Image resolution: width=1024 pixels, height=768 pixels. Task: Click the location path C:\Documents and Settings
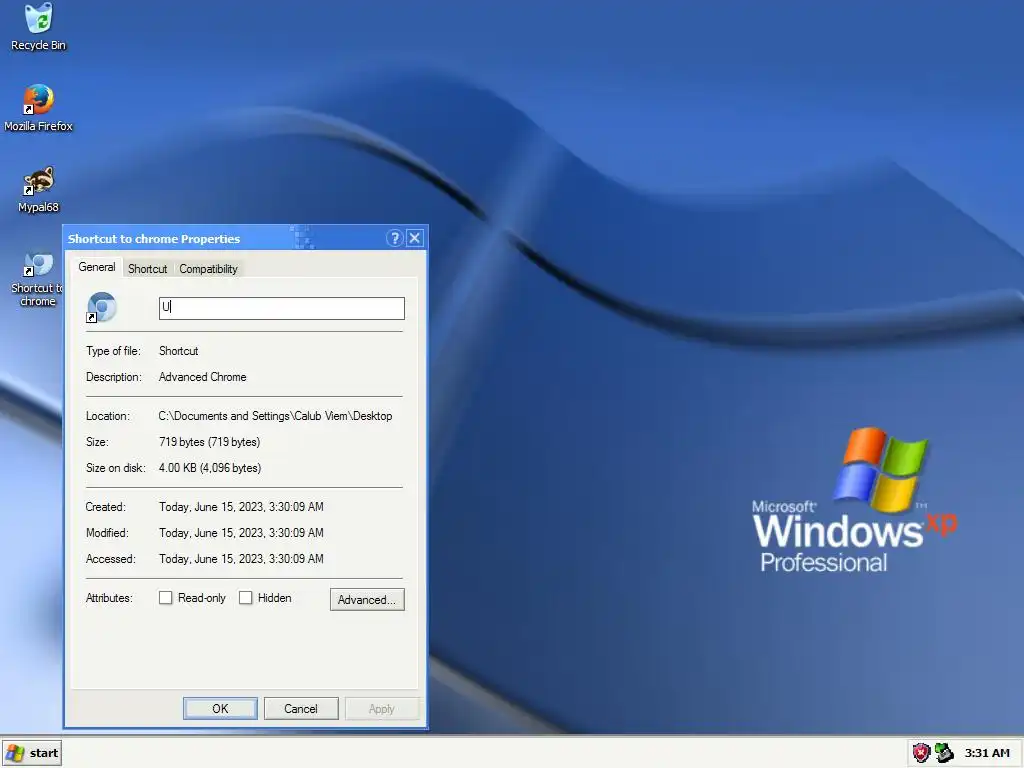click(x=275, y=416)
